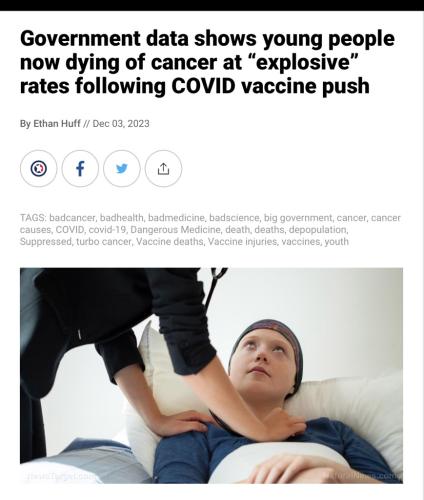The width and height of the screenshot is (424, 500).
Task: Share article via the circular star icon
Action: (38, 168)
